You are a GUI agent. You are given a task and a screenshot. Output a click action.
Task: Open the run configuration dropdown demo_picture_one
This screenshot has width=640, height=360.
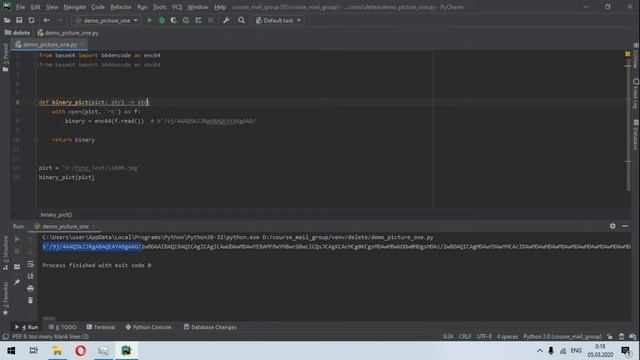click(107, 20)
